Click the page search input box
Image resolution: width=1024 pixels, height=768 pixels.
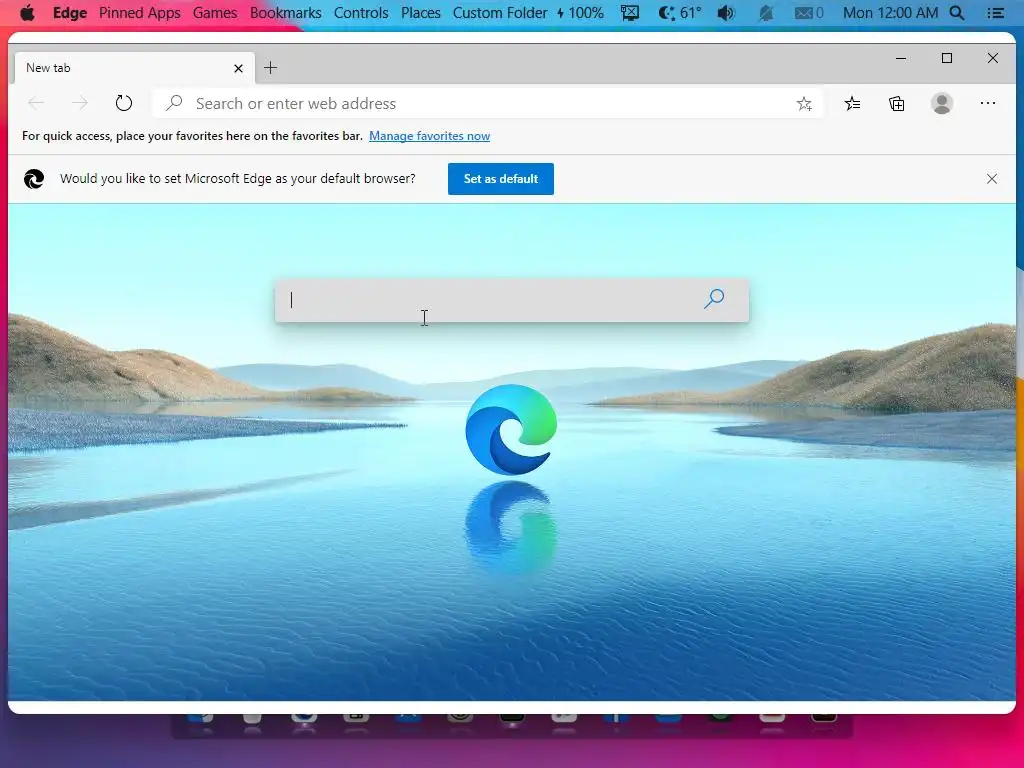coord(512,300)
